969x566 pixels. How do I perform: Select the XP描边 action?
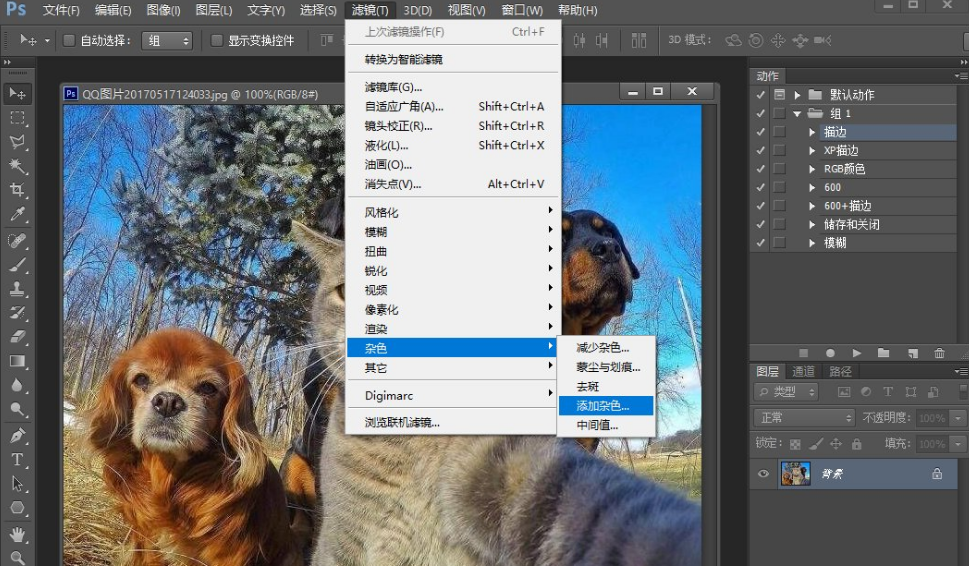pyautogui.click(x=841, y=150)
